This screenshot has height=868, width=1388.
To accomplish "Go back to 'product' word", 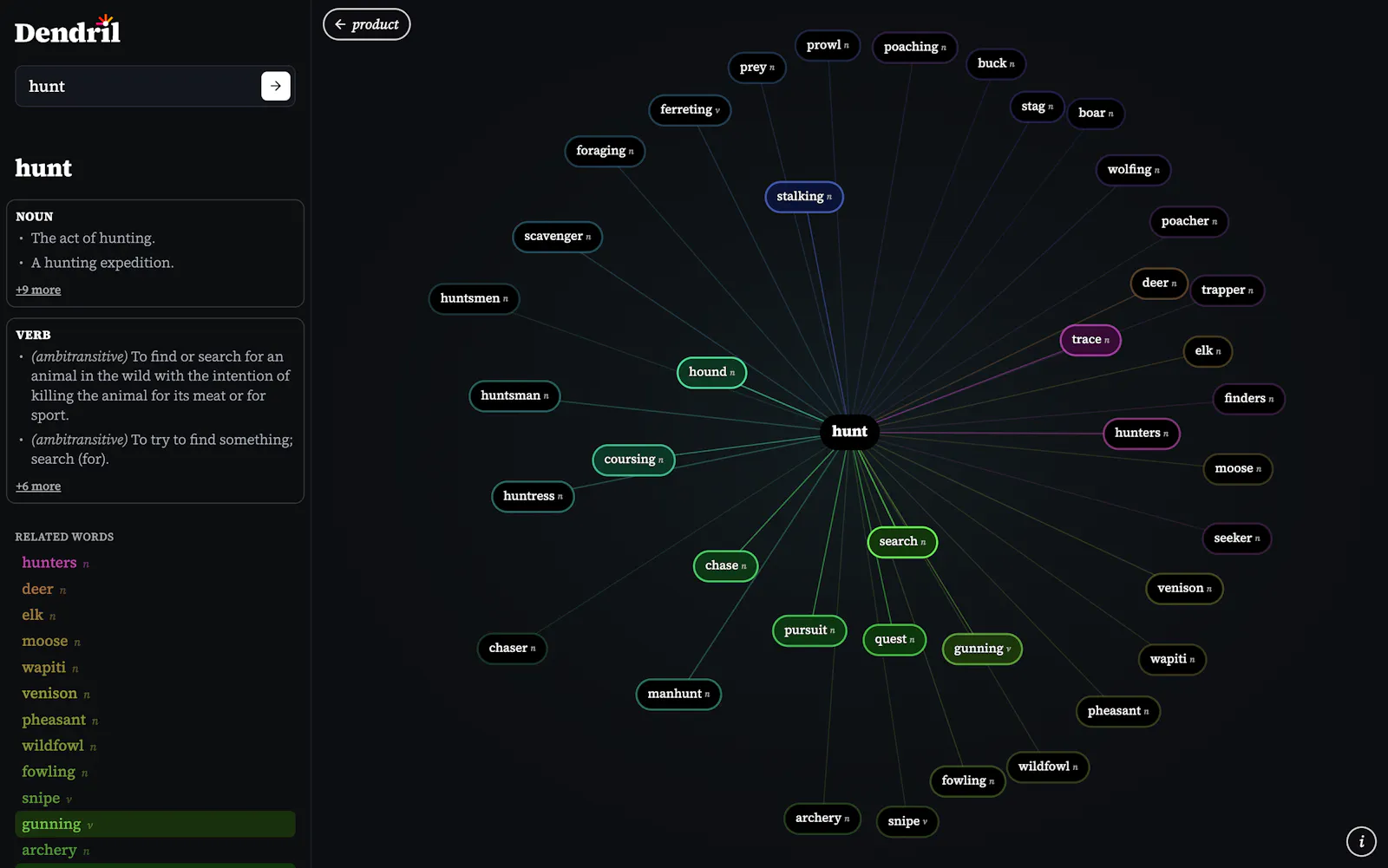I will click(367, 24).
